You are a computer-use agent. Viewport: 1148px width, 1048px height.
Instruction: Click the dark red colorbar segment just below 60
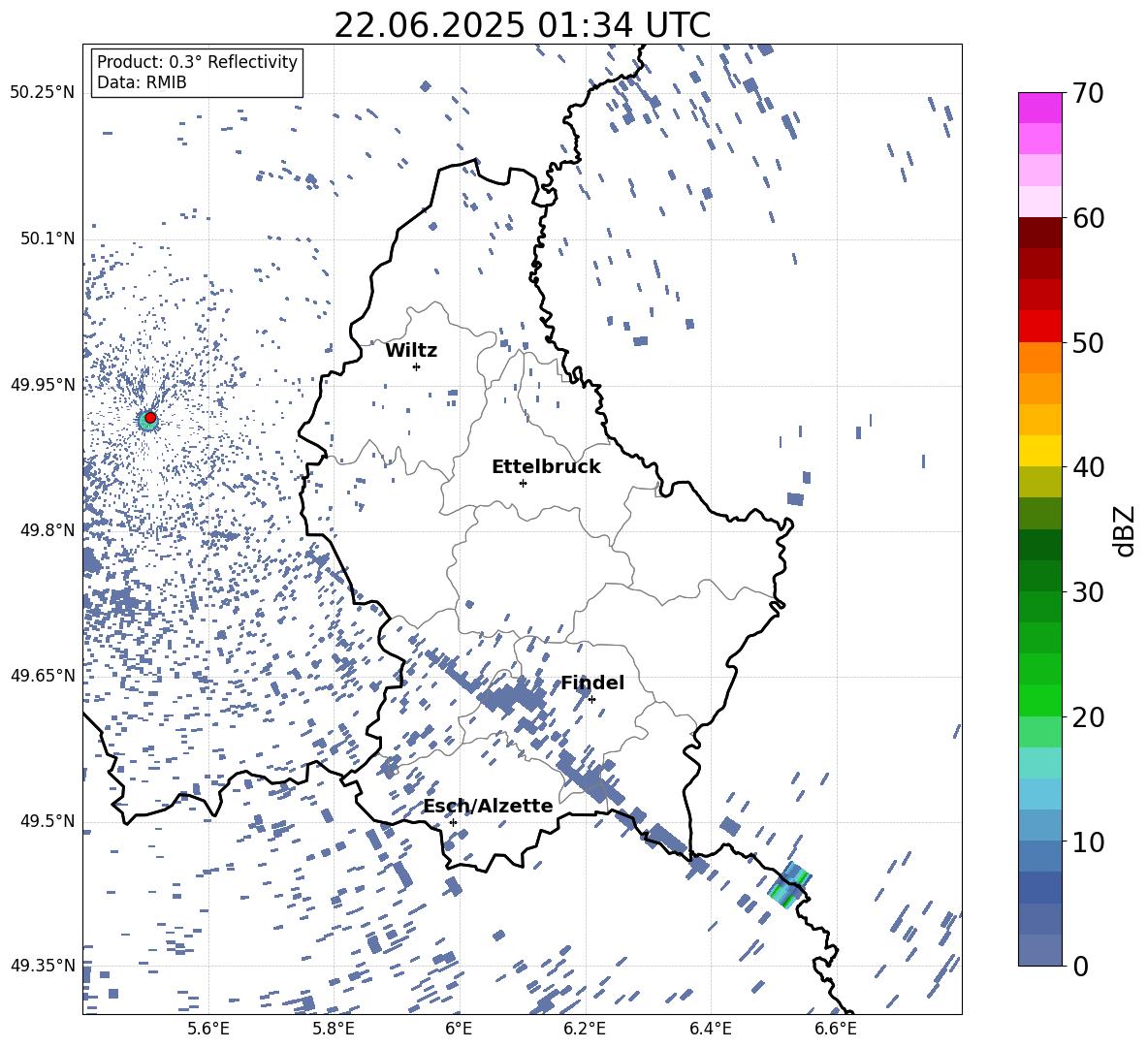pos(1039,233)
